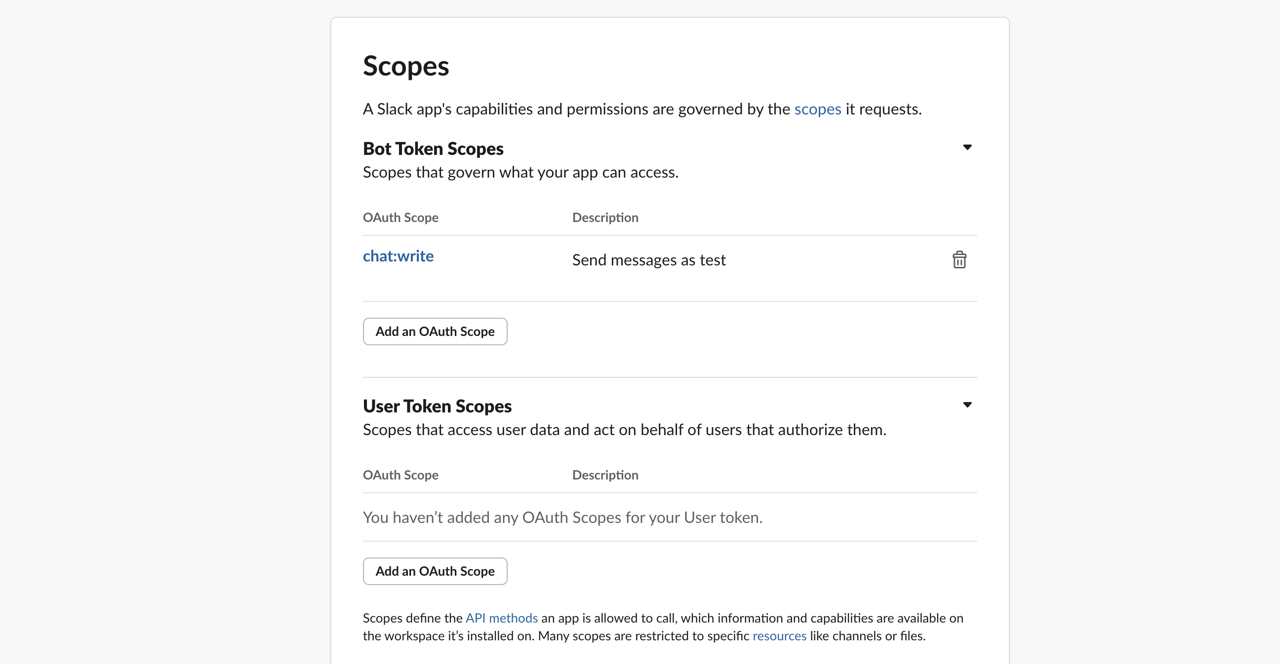The height and width of the screenshot is (664, 1280).
Task: Follow the 'scopes' link in the intro sentence
Action: pos(818,109)
